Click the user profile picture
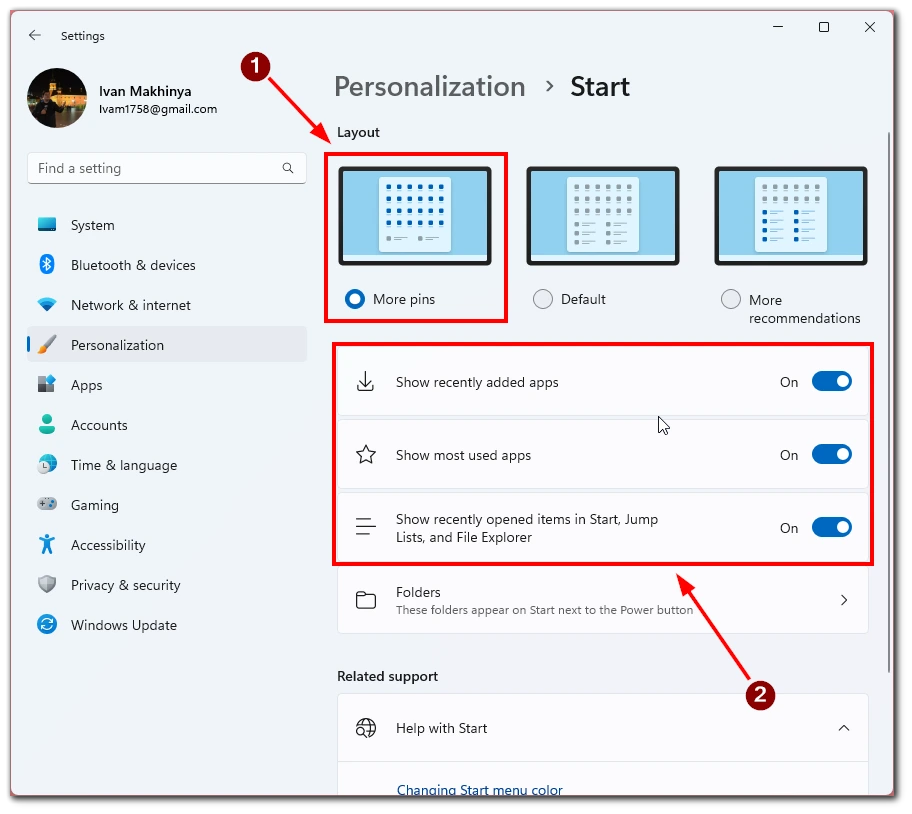 (57, 98)
